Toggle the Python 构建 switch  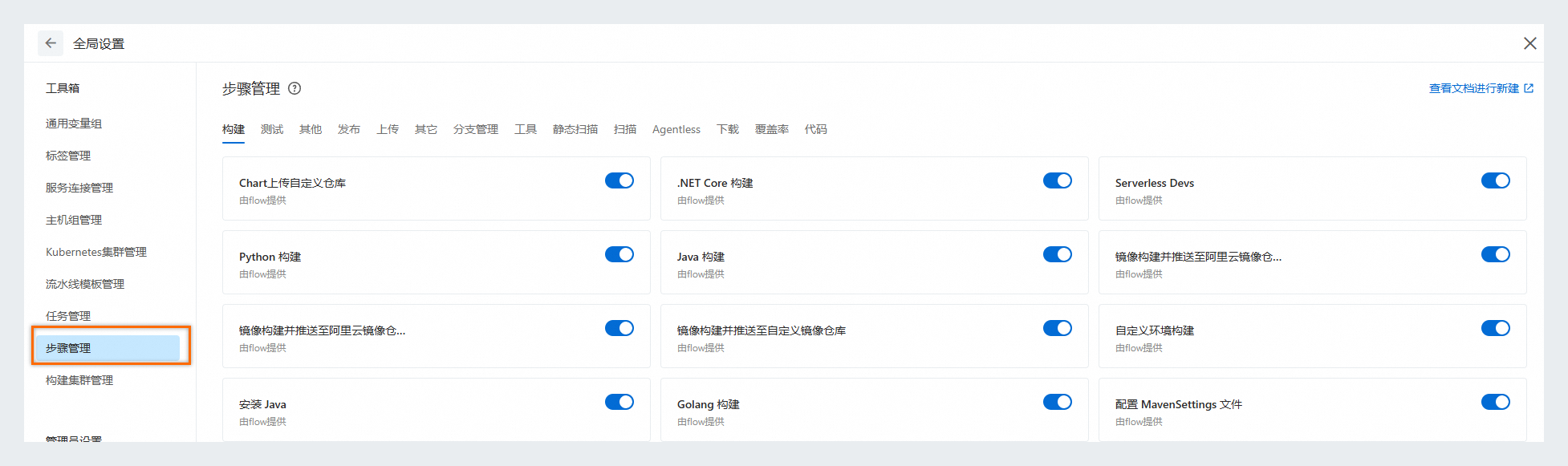(619, 254)
